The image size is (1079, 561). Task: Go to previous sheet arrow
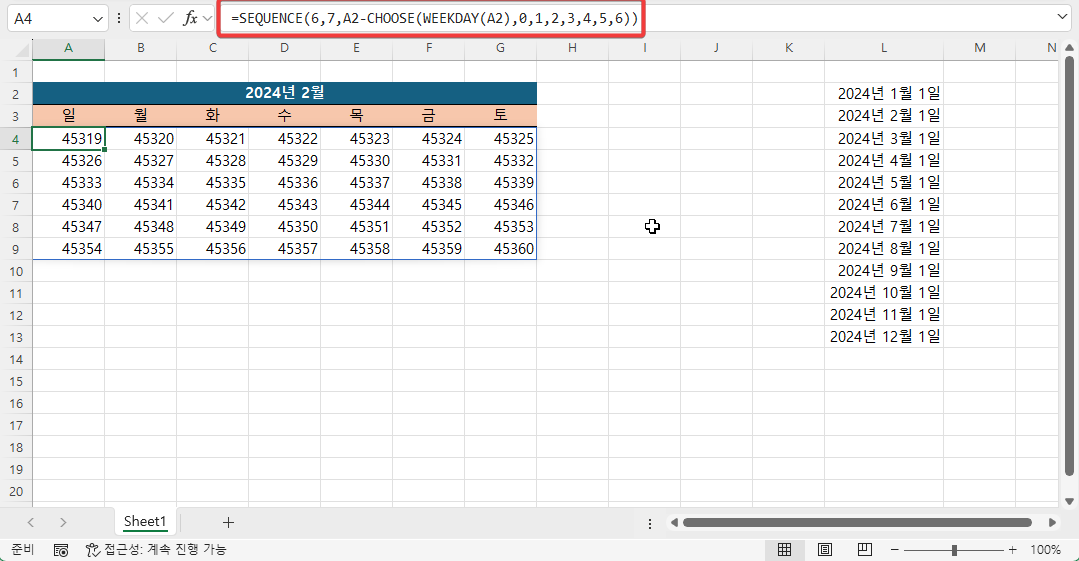coord(30,522)
